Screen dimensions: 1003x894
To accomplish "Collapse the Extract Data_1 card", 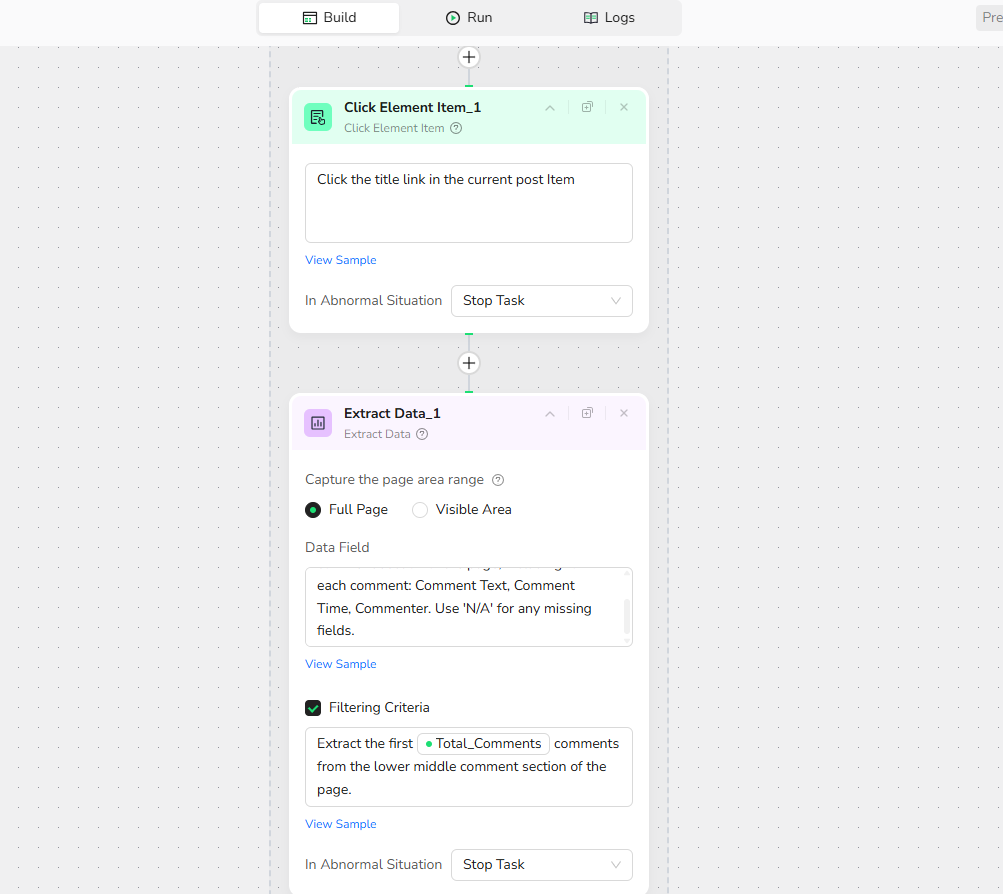I will pos(549,414).
